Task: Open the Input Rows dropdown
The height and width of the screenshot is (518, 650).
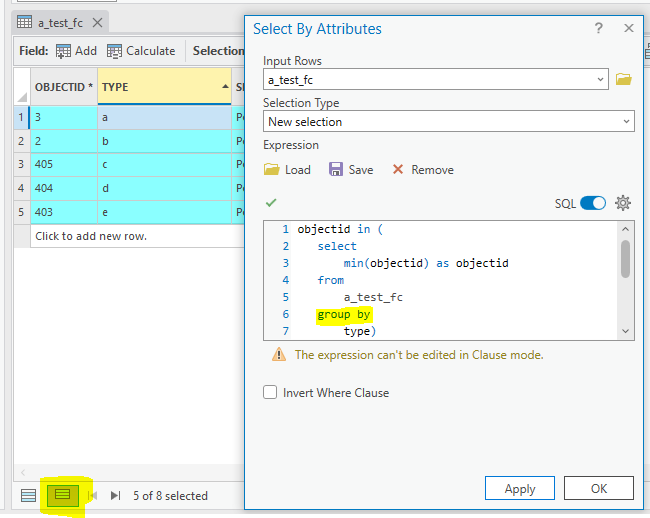Action: point(600,79)
